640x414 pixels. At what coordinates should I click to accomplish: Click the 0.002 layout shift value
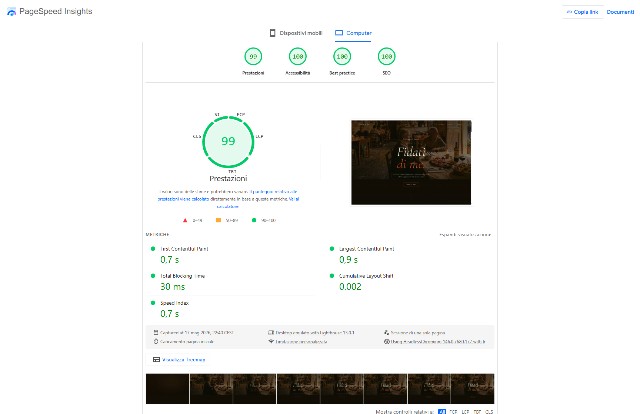click(350, 287)
